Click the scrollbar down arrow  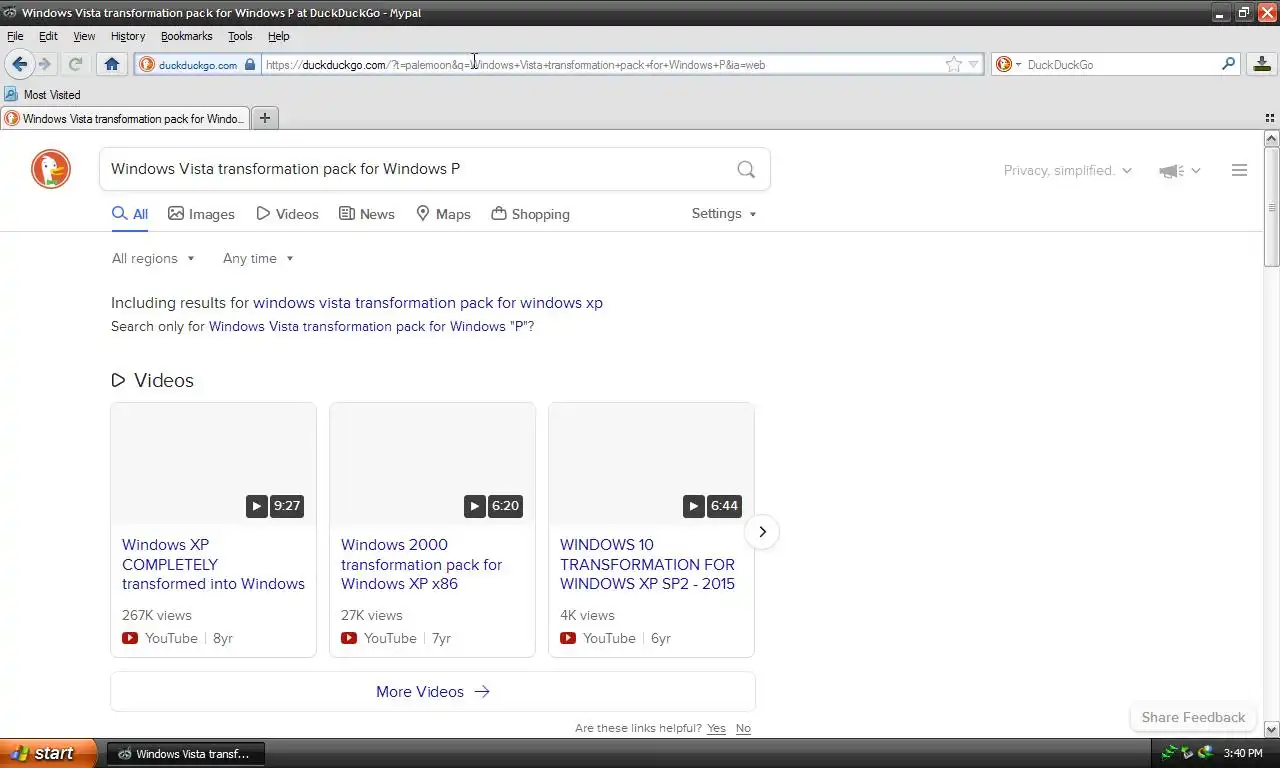click(x=1271, y=730)
